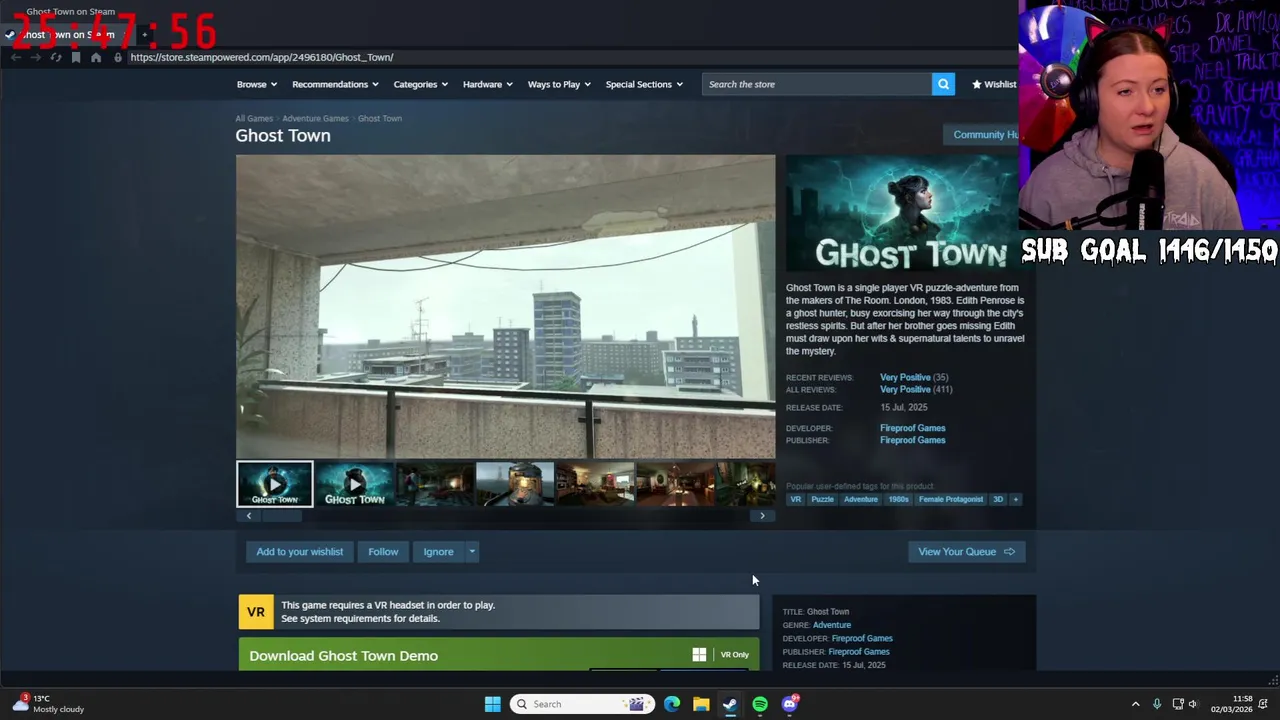Screen dimensions: 1280x720
Task: Open the Wishlist link
Action: point(994,84)
